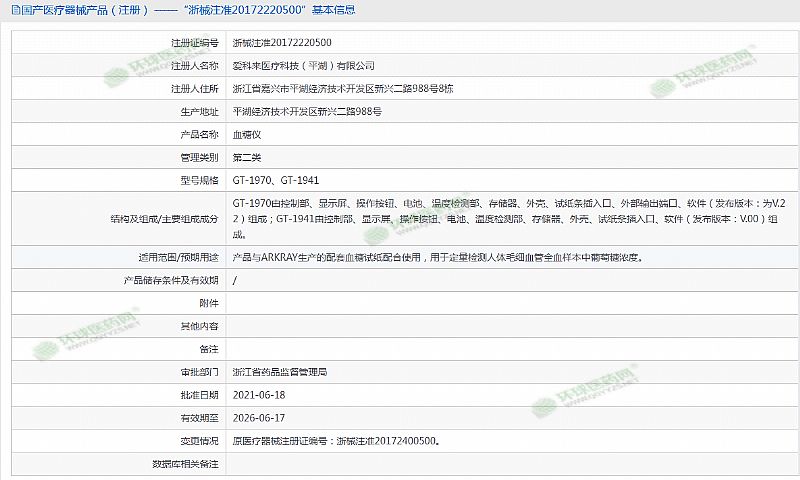800x480 pixels.
Task: Click approval department 浙江省药品监督管理局
Action: (279, 372)
